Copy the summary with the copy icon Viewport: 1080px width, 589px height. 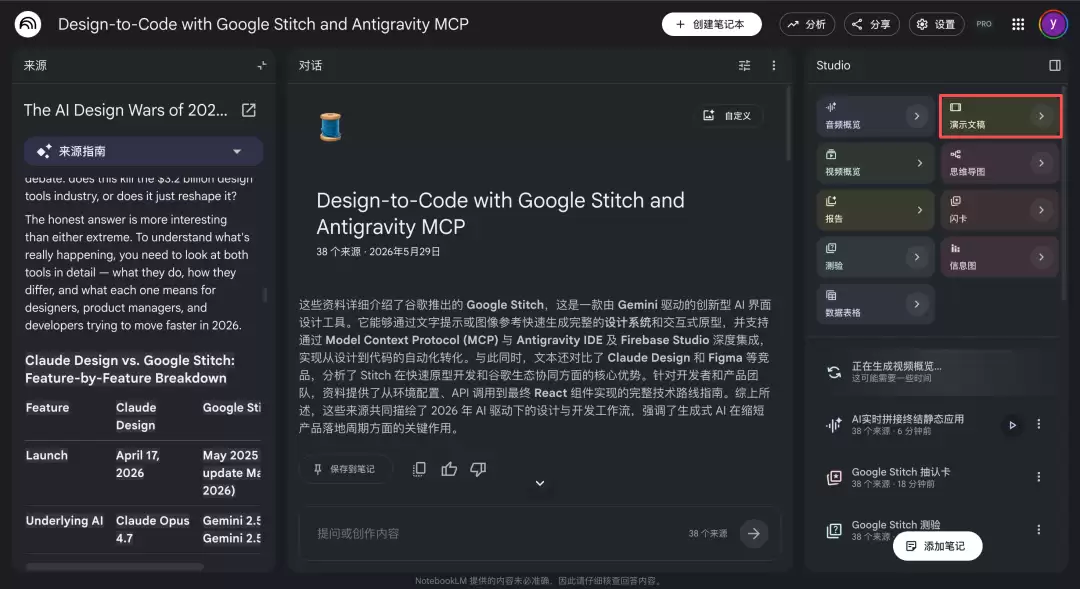[x=419, y=469]
